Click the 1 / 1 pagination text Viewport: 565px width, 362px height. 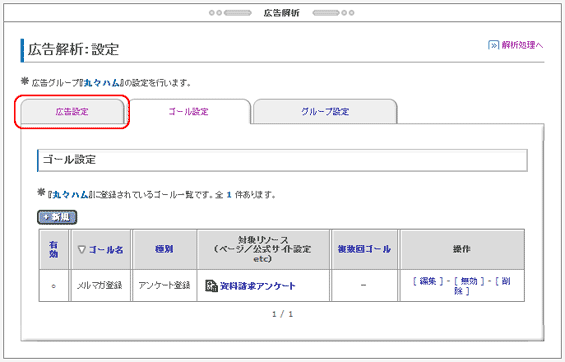click(x=282, y=314)
